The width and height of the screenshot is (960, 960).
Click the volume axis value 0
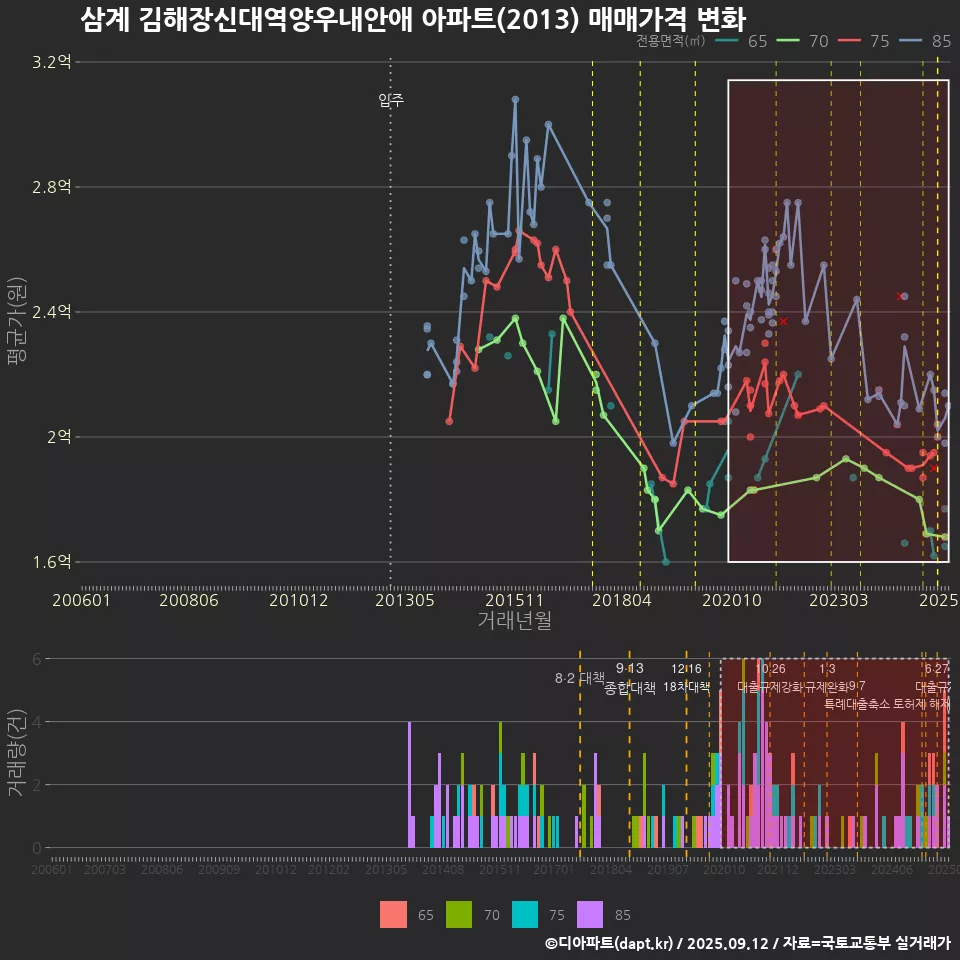37,848
